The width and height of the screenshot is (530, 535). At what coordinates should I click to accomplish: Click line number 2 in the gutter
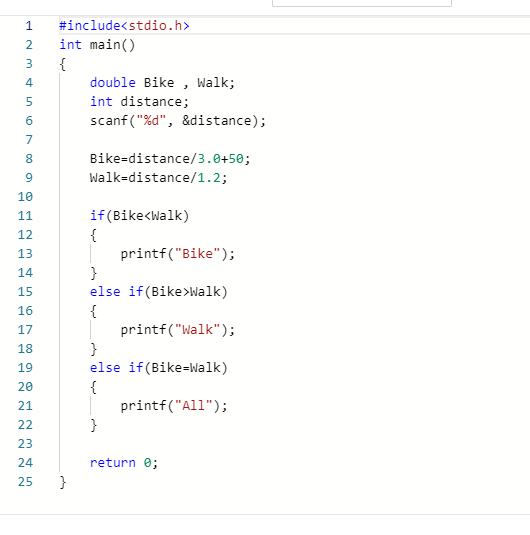(29, 45)
